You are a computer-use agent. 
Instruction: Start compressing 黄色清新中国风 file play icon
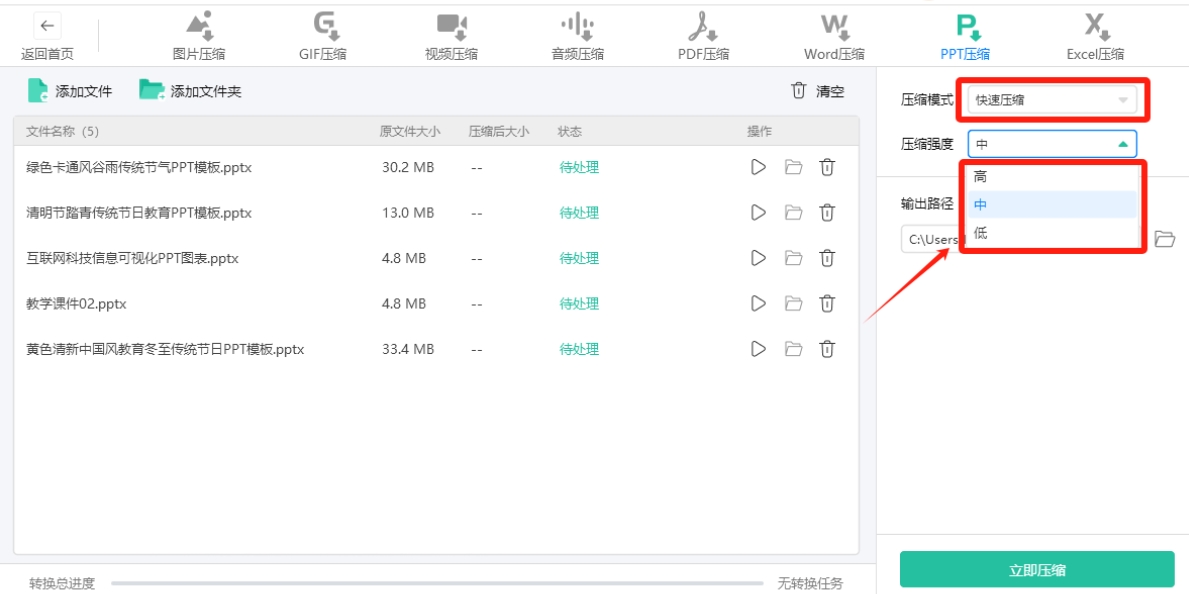[x=758, y=349]
